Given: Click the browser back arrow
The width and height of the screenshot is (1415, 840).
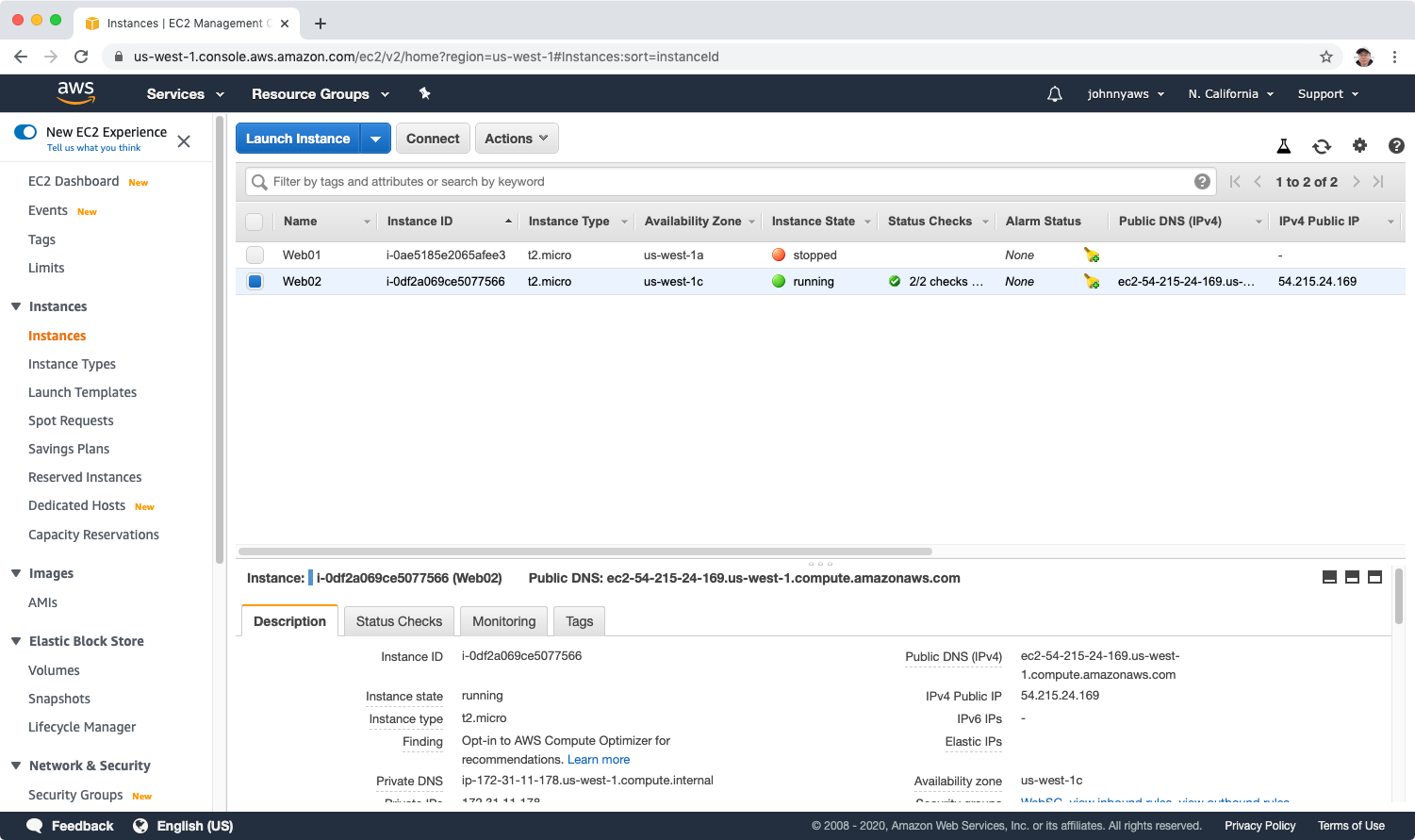Looking at the screenshot, I should pyautogui.click(x=21, y=57).
